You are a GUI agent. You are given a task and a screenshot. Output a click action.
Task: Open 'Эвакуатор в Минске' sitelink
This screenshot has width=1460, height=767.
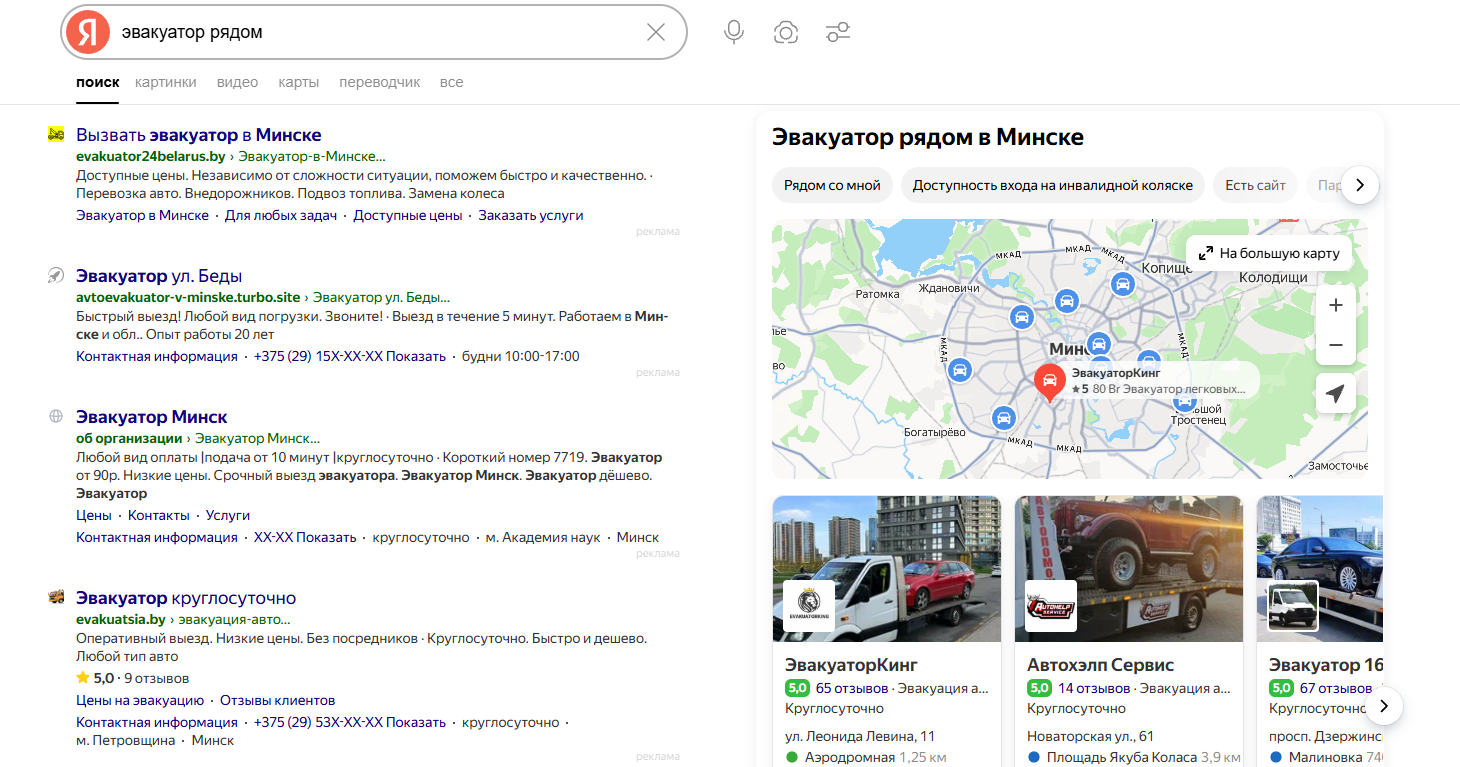click(143, 215)
